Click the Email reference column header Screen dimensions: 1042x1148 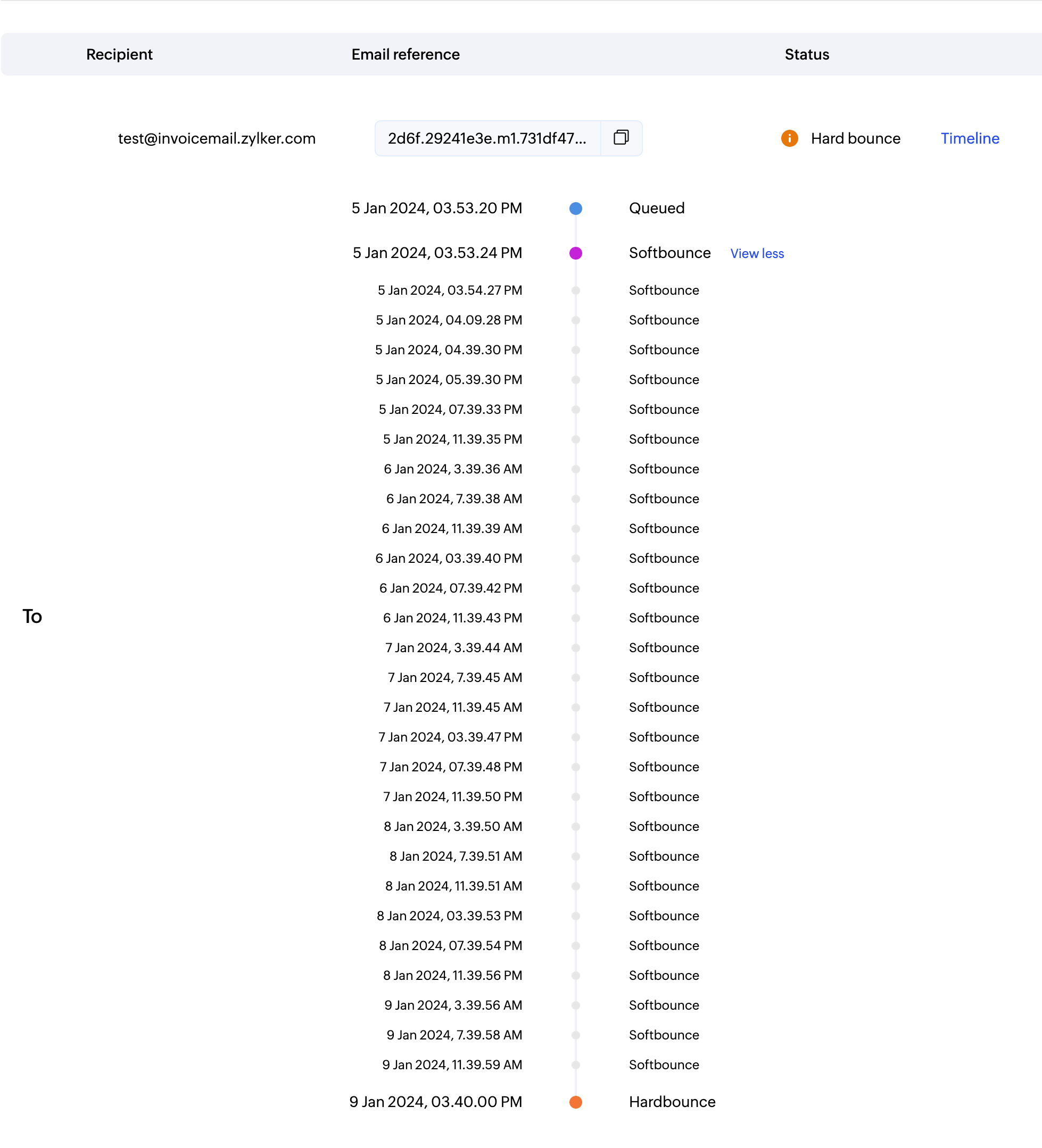pyautogui.click(x=405, y=55)
